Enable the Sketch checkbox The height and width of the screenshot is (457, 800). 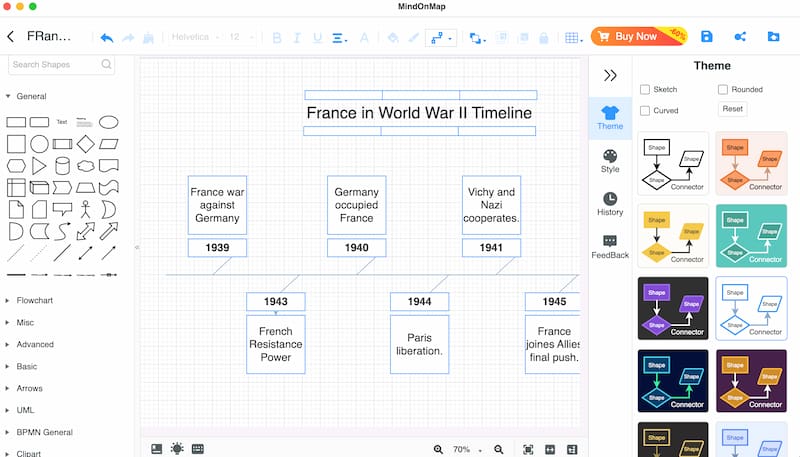645,90
